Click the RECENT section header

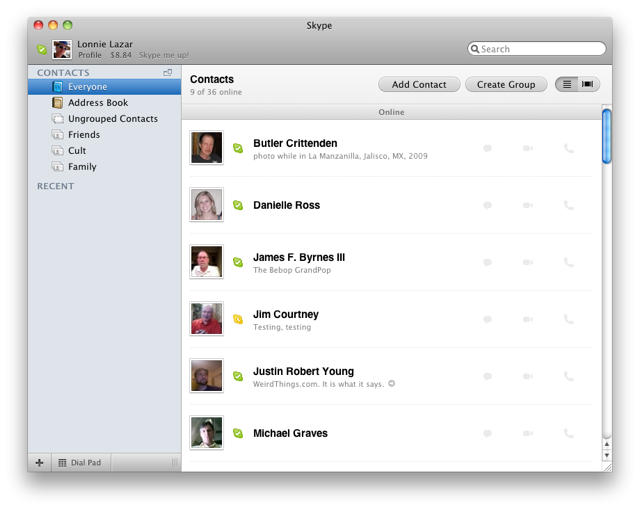pos(56,186)
